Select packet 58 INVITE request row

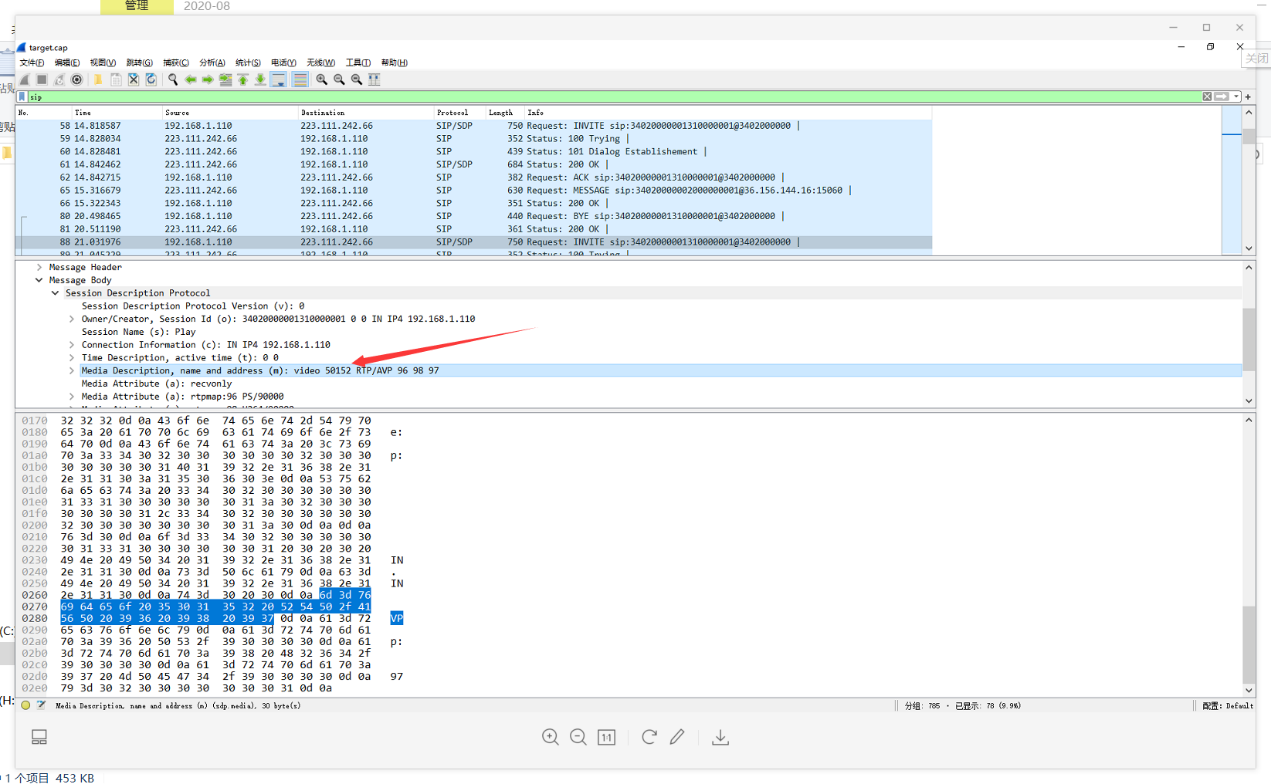[474, 126]
